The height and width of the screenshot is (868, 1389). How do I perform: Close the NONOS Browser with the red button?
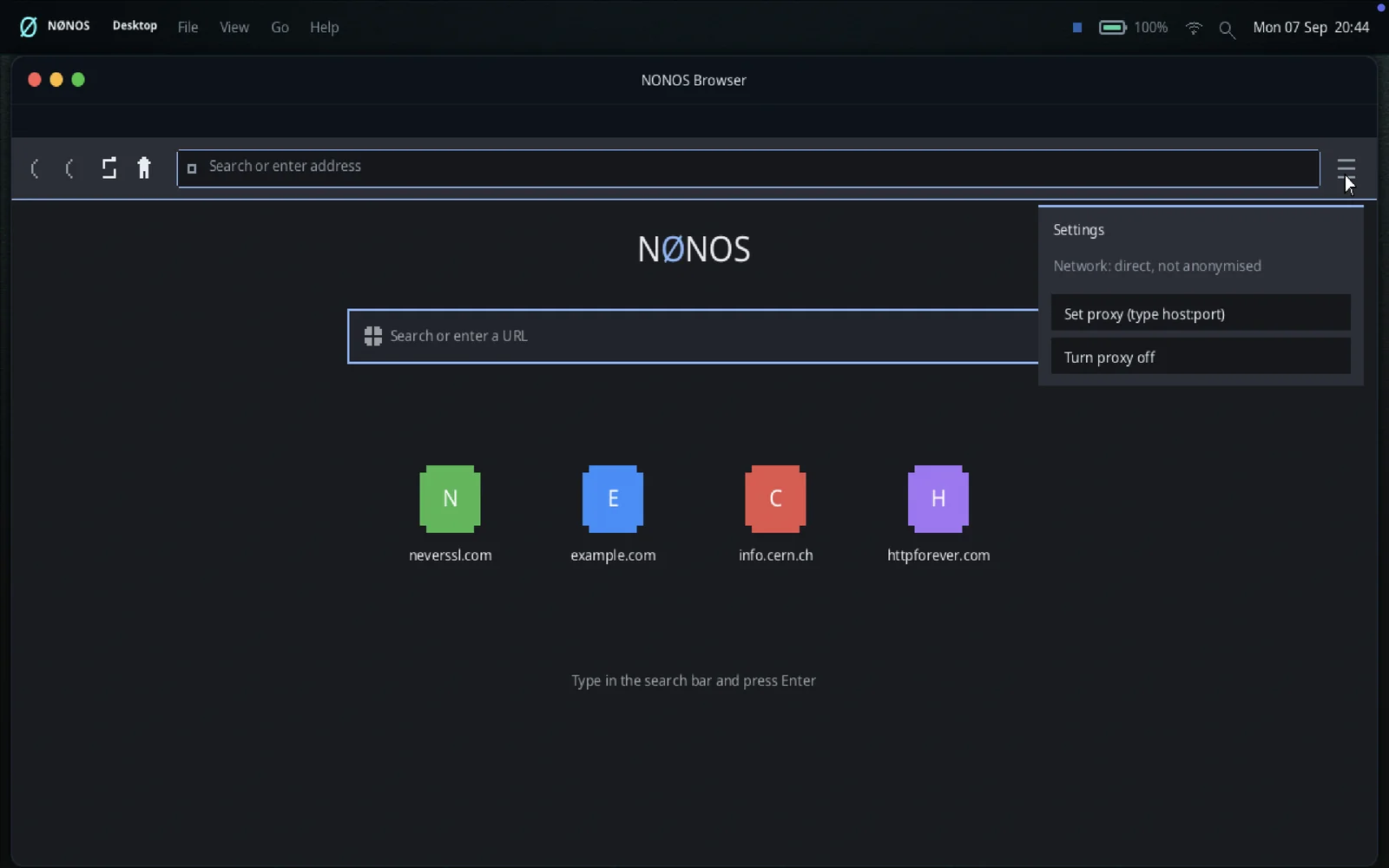pyautogui.click(x=35, y=80)
